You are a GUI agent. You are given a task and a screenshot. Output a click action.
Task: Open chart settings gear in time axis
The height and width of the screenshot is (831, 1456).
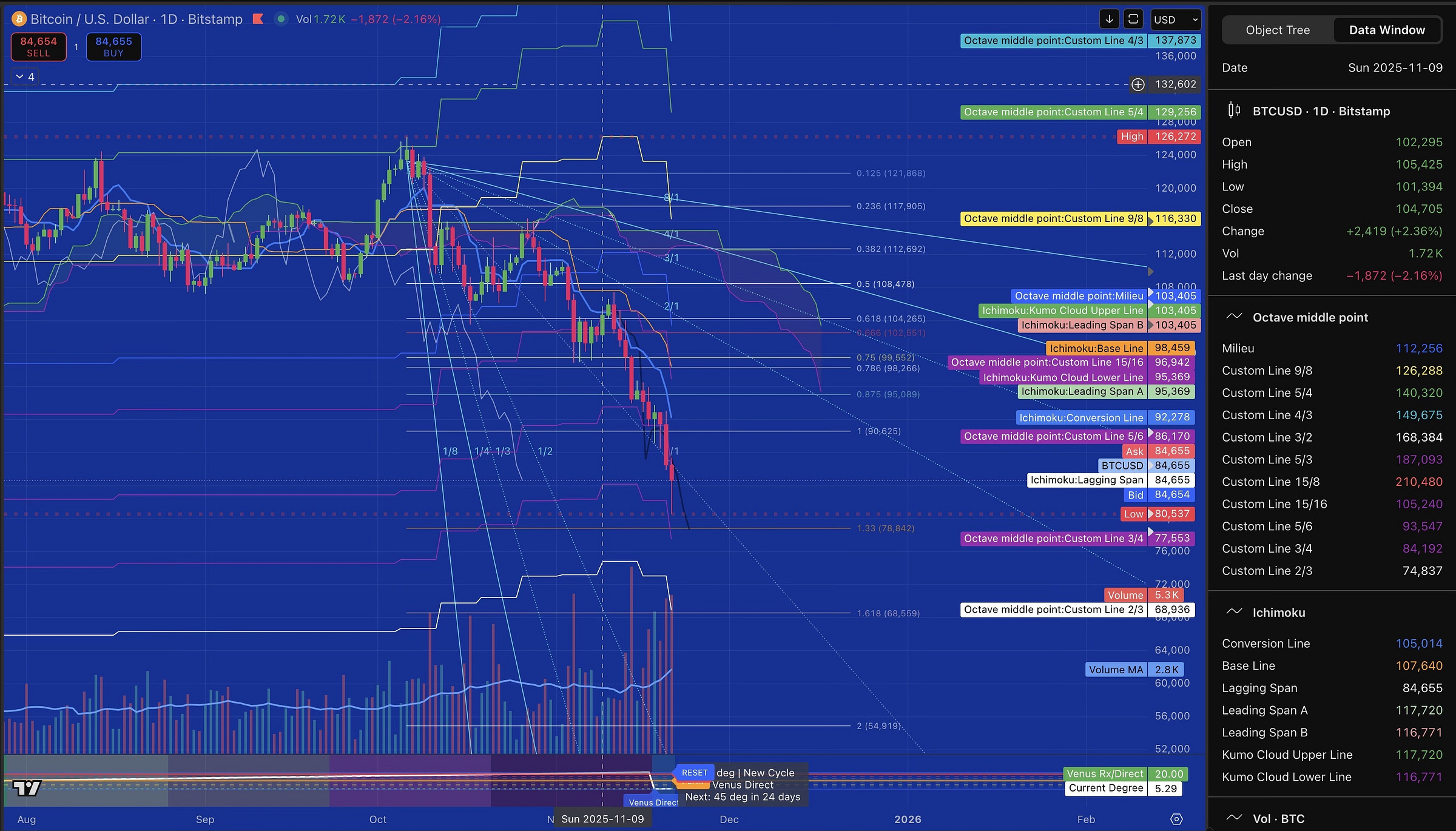click(x=1176, y=819)
